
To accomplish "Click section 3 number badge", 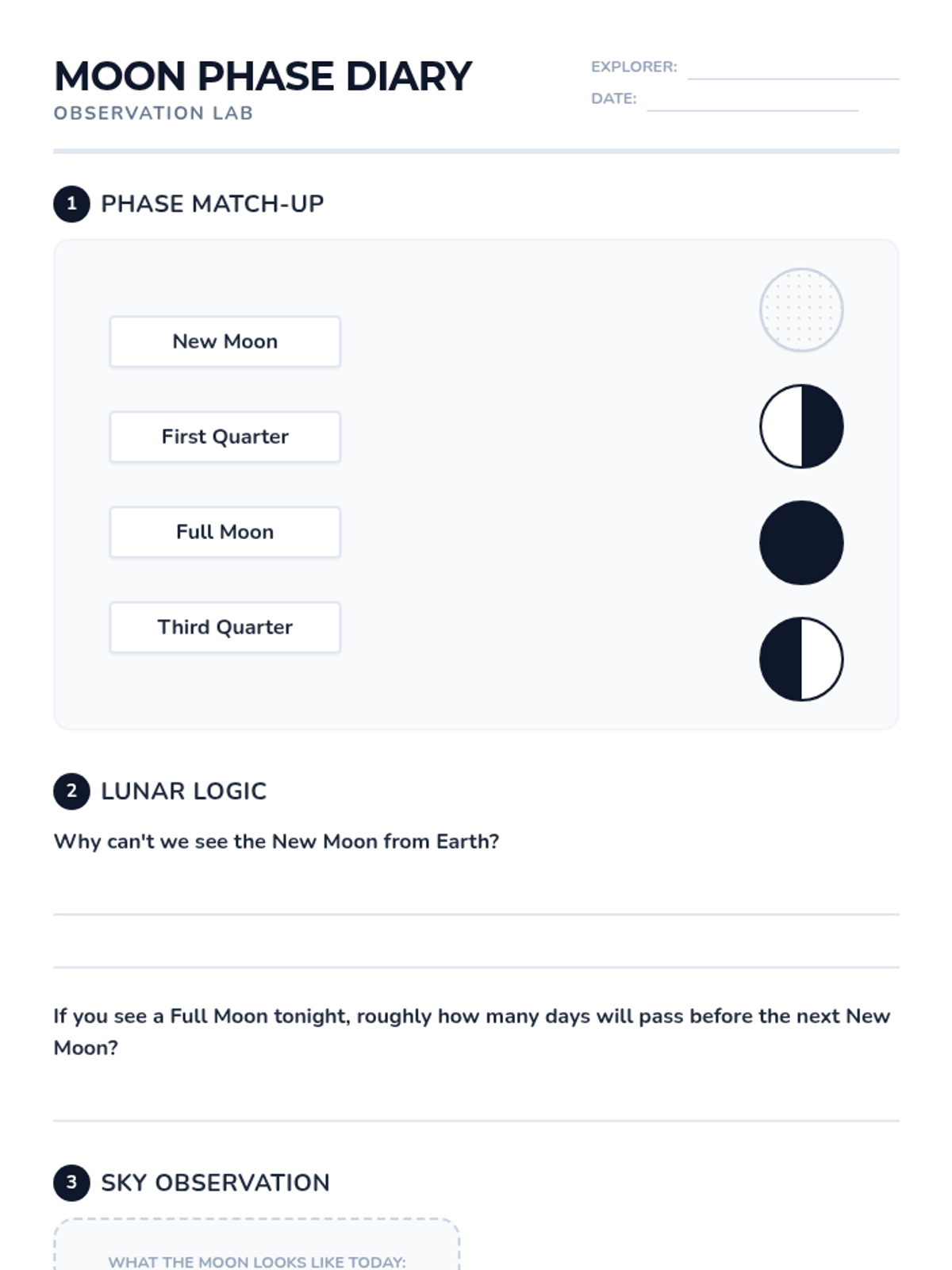I will pos(71,1183).
